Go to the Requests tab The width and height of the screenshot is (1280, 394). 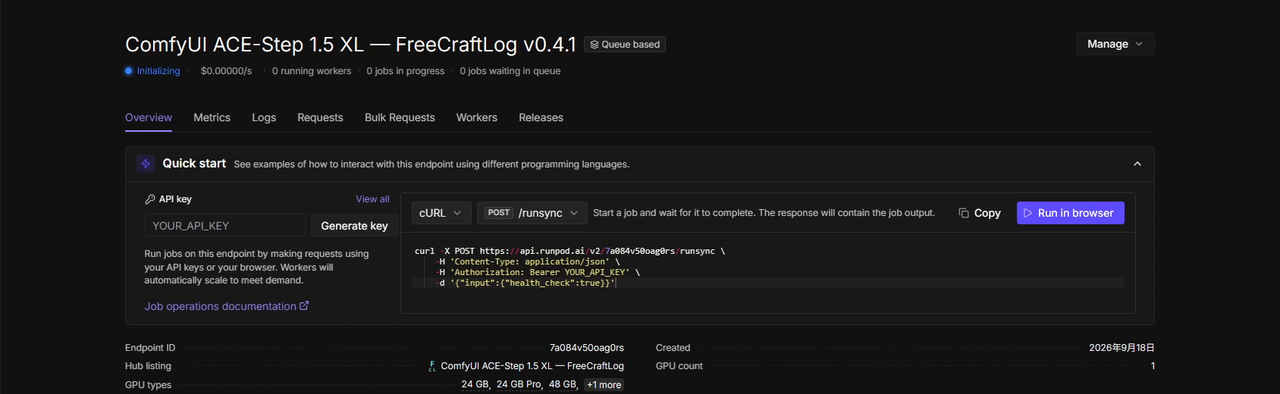point(320,117)
